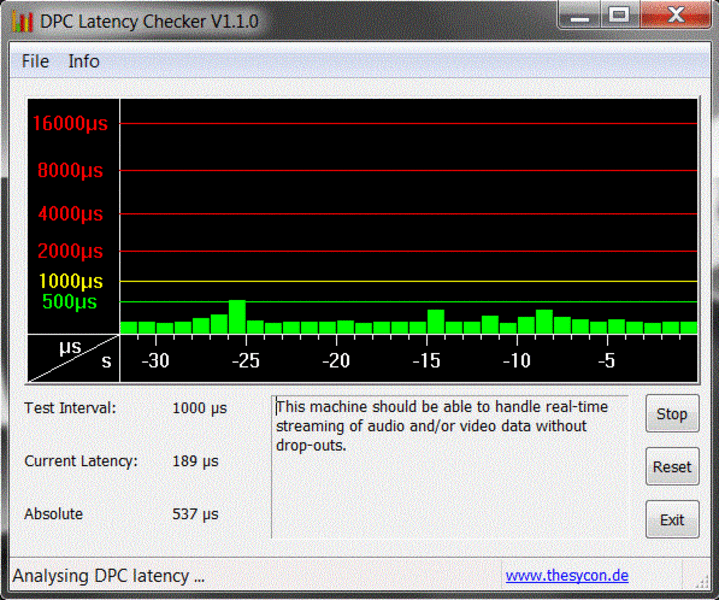Screen dimensions: 719x600
Task: Open the File menu
Action: click(x=35, y=61)
